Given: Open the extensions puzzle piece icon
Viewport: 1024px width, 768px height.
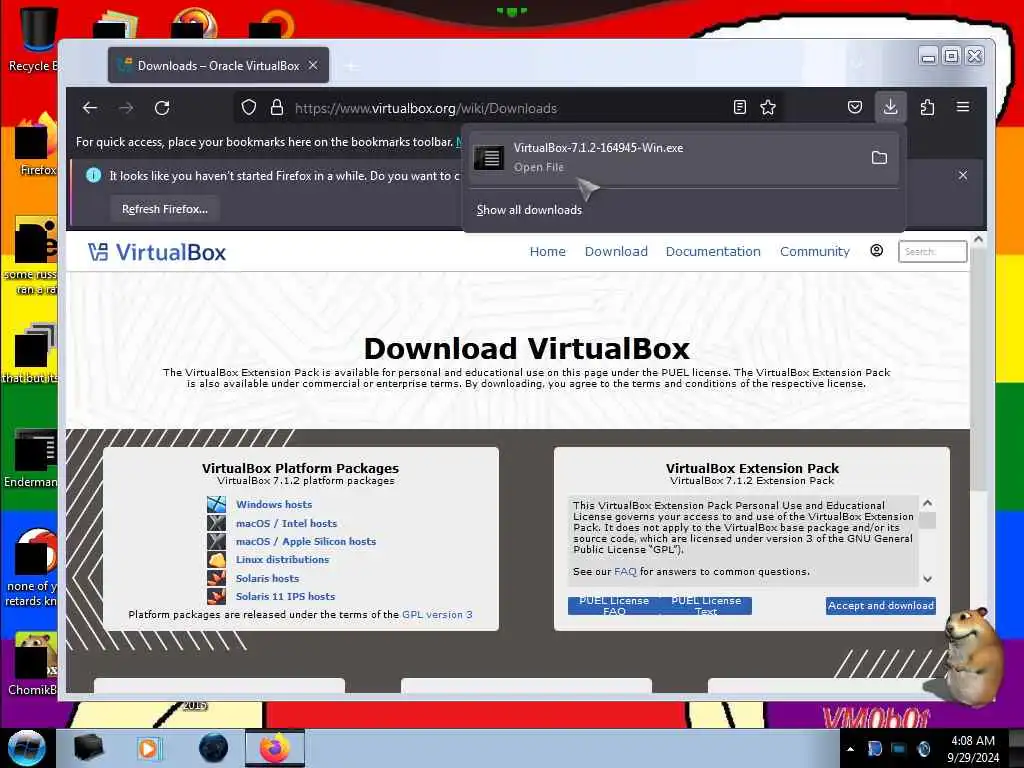Looking at the screenshot, I should click(x=927, y=107).
